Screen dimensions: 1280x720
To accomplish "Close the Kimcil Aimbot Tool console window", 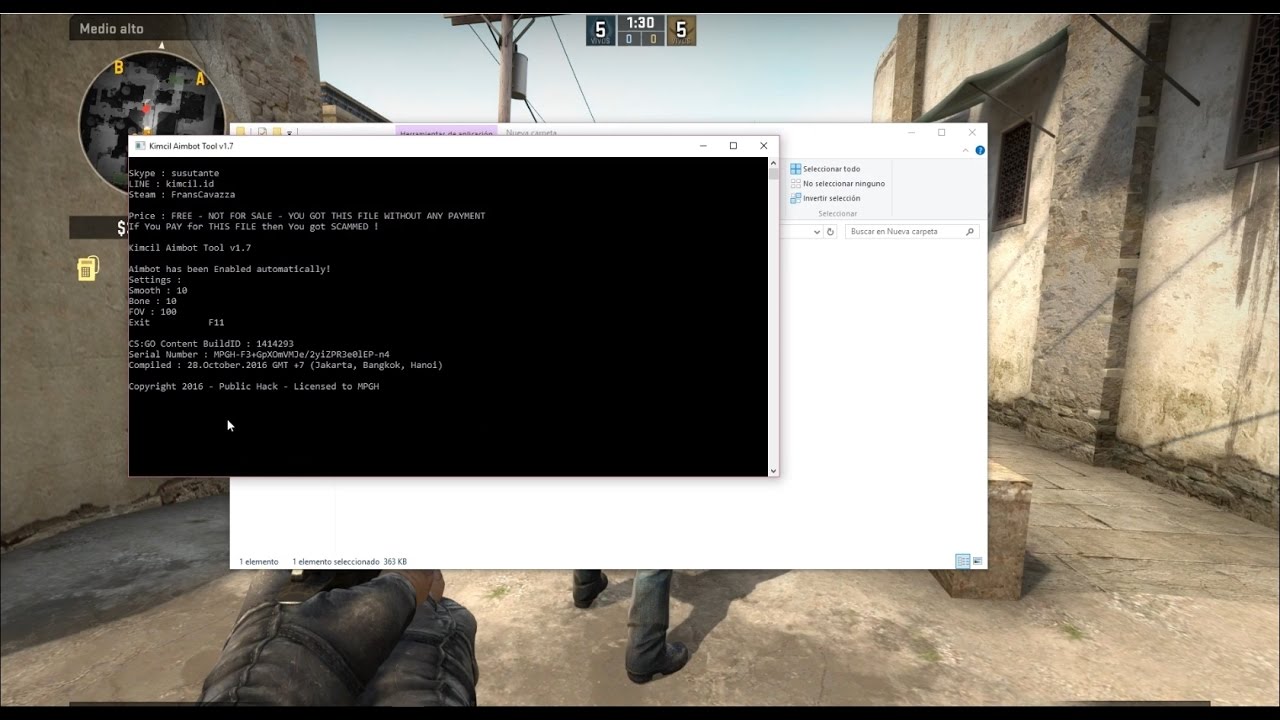I will click(764, 146).
